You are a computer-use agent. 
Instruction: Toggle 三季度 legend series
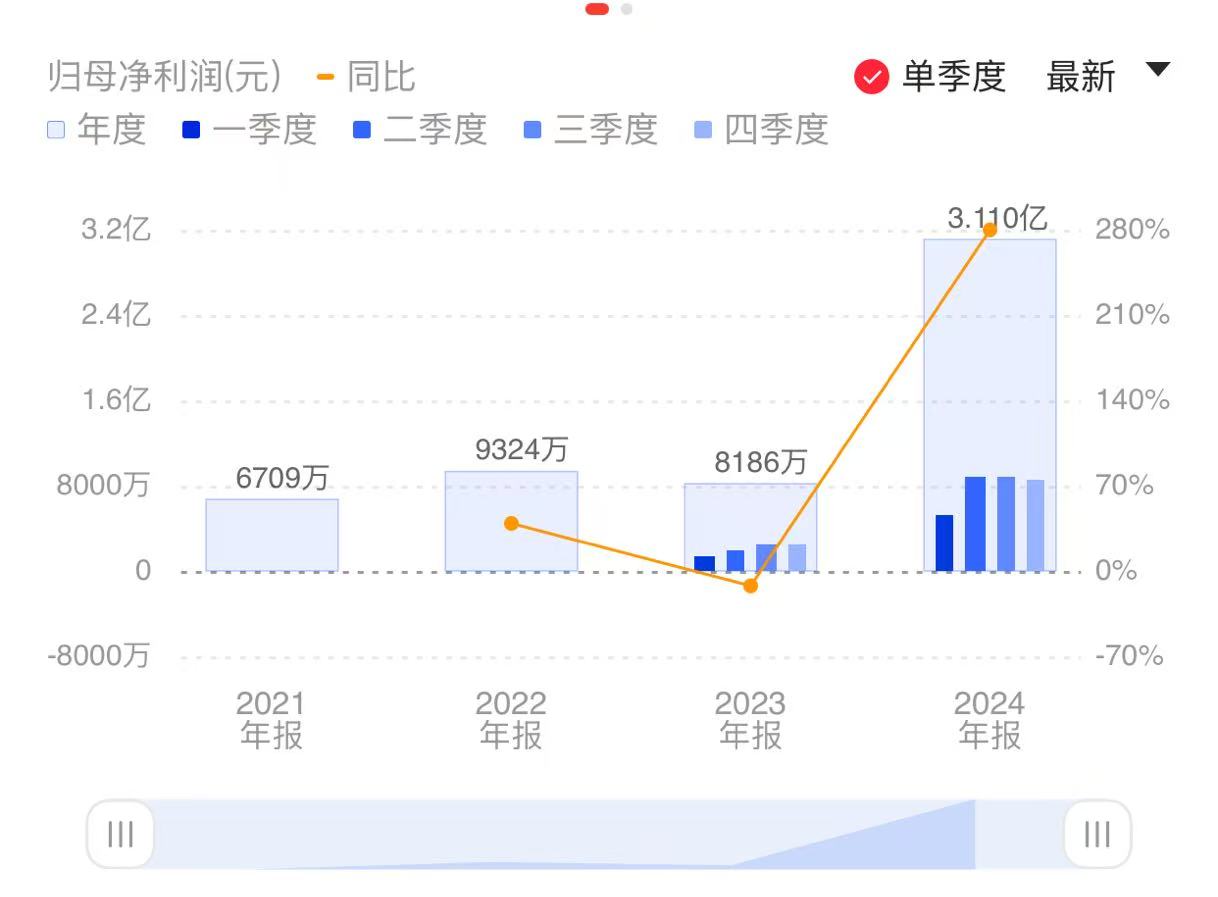coord(591,130)
